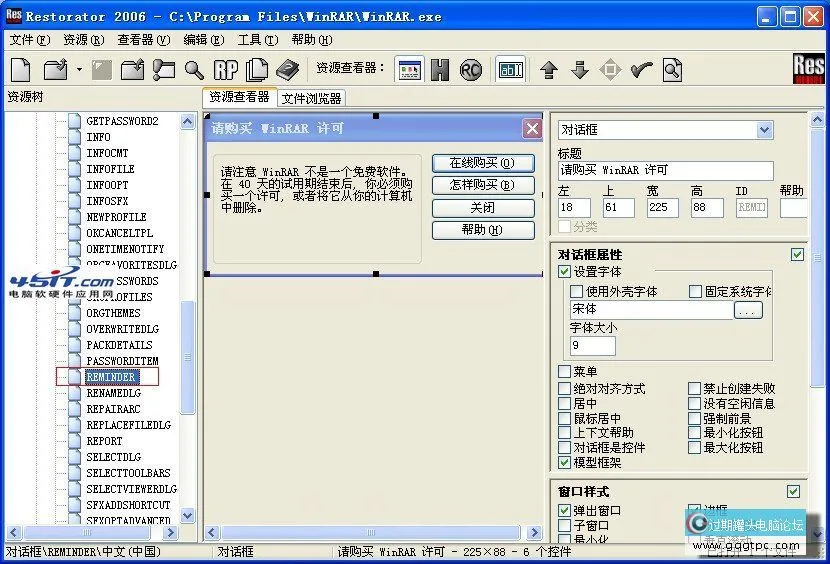
Task: Click the New file toolbar icon
Action: coord(20,69)
